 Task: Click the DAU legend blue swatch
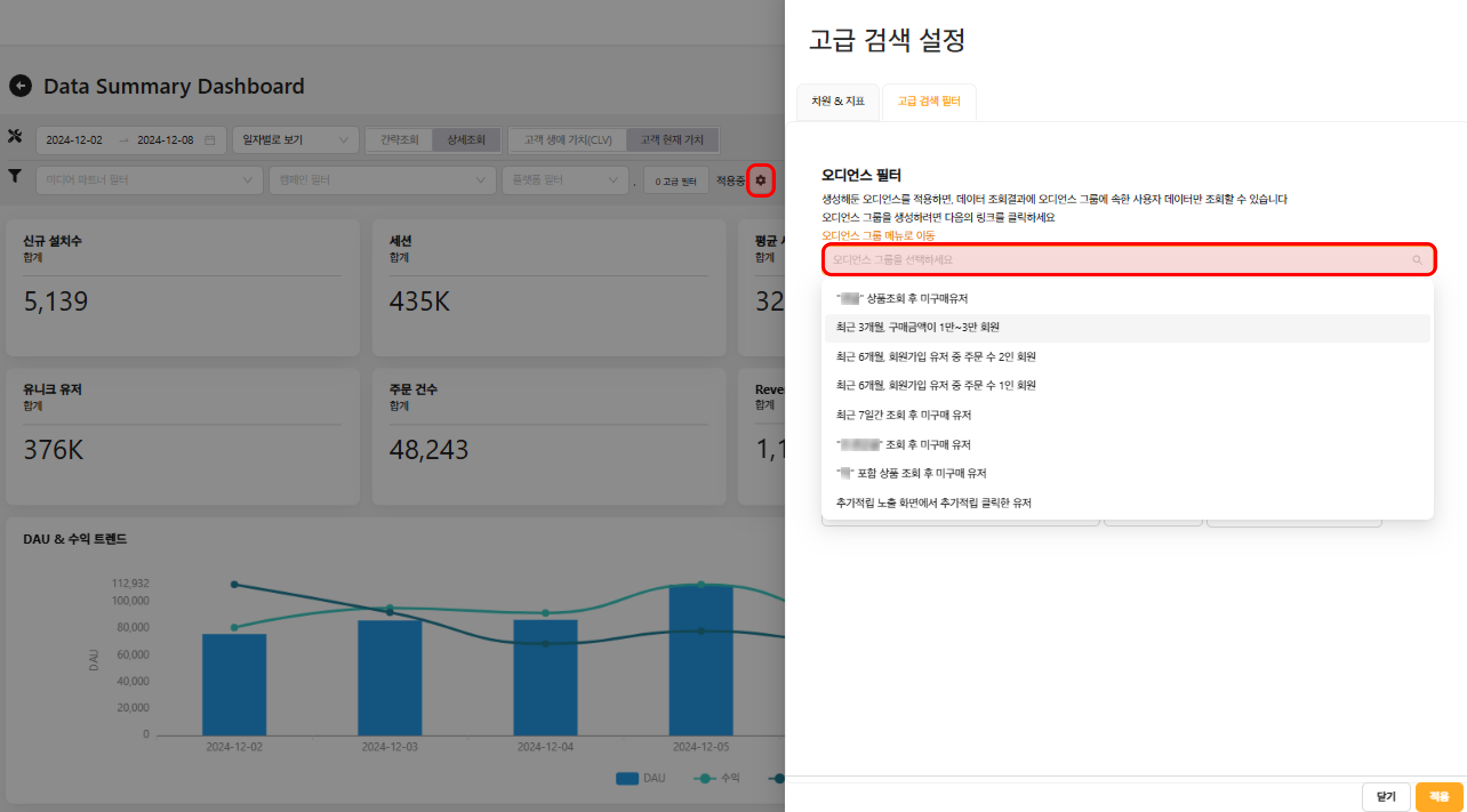627,778
